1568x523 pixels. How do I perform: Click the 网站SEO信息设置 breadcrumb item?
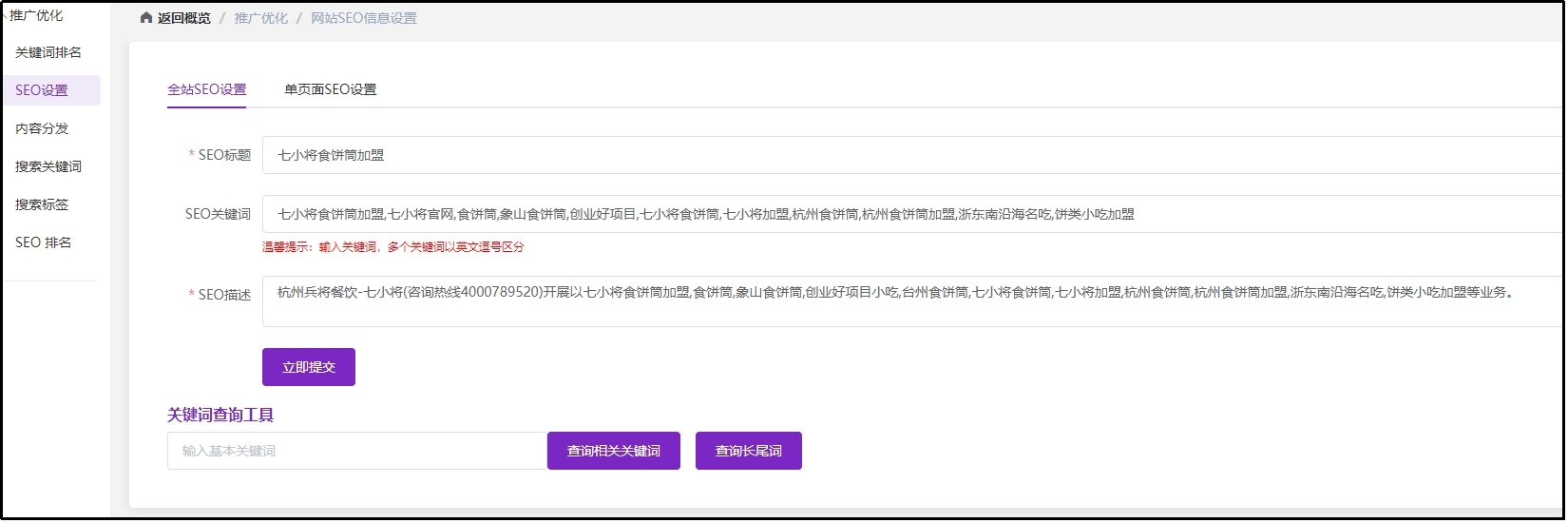click(364, 18)
